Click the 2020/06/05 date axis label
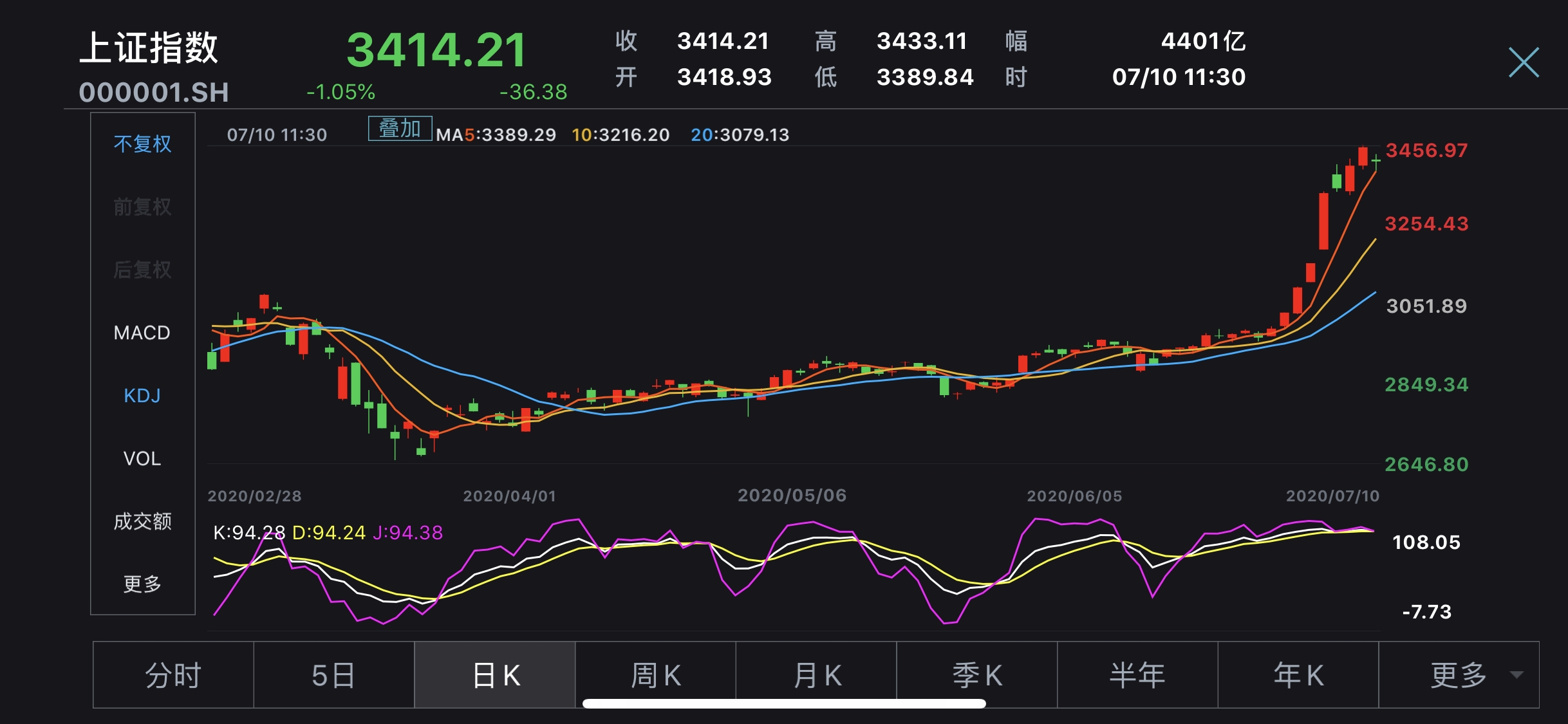The image size is (1568, 724). pos(1074,496)
